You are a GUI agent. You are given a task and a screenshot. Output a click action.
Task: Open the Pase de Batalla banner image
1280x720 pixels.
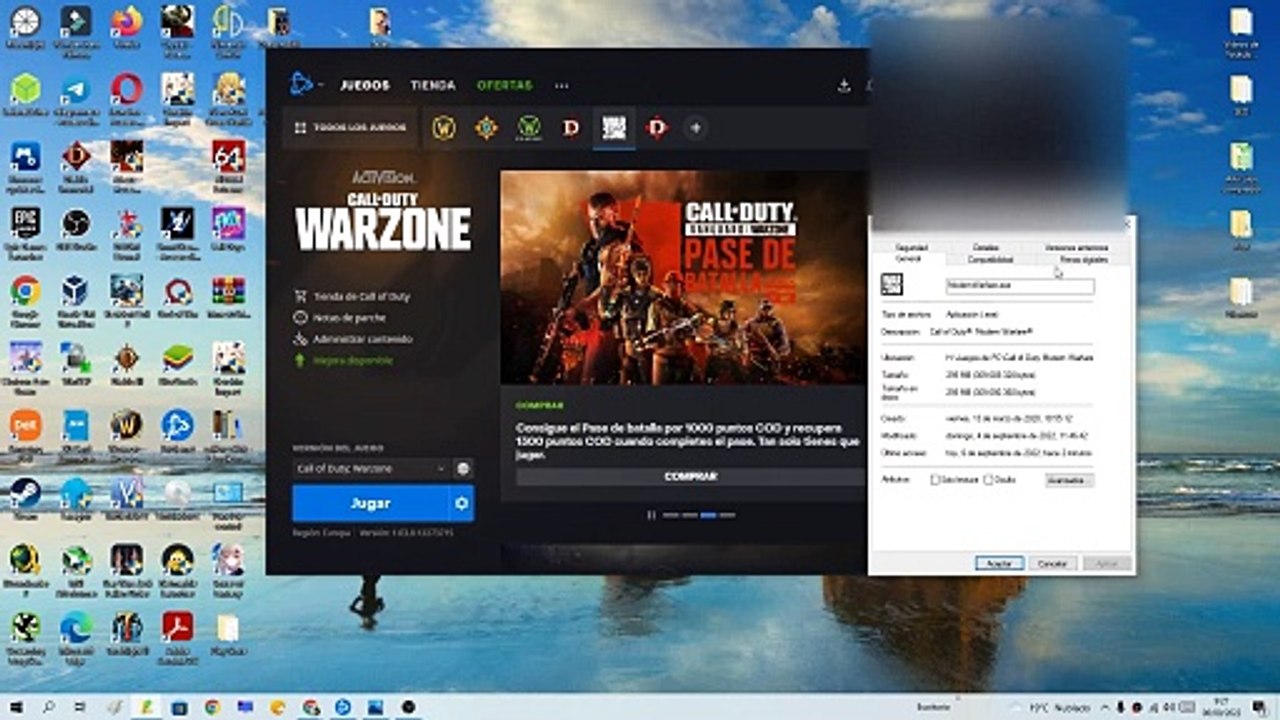coord(683,277)
